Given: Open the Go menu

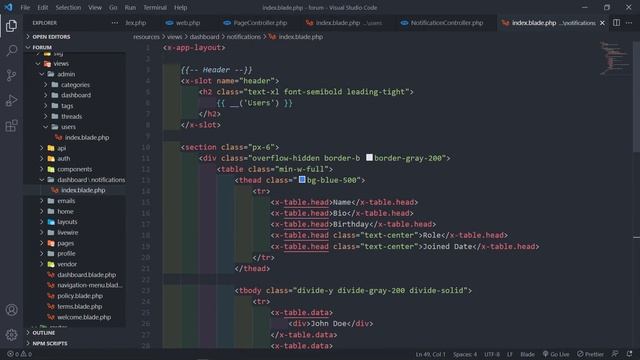Looking at the screenshot, I should point(113,7).
